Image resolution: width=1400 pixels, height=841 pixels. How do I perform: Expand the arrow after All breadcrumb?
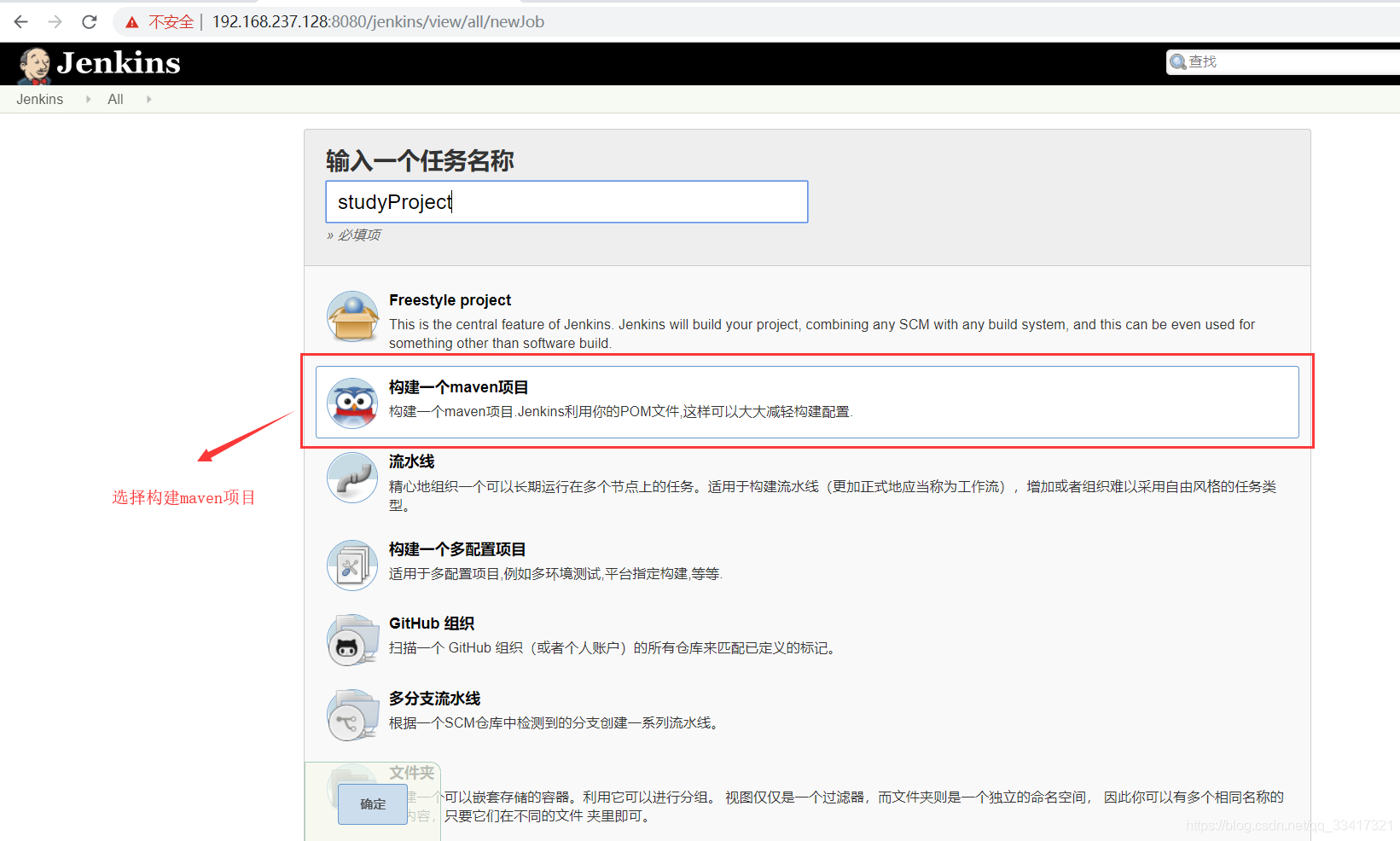149,99
